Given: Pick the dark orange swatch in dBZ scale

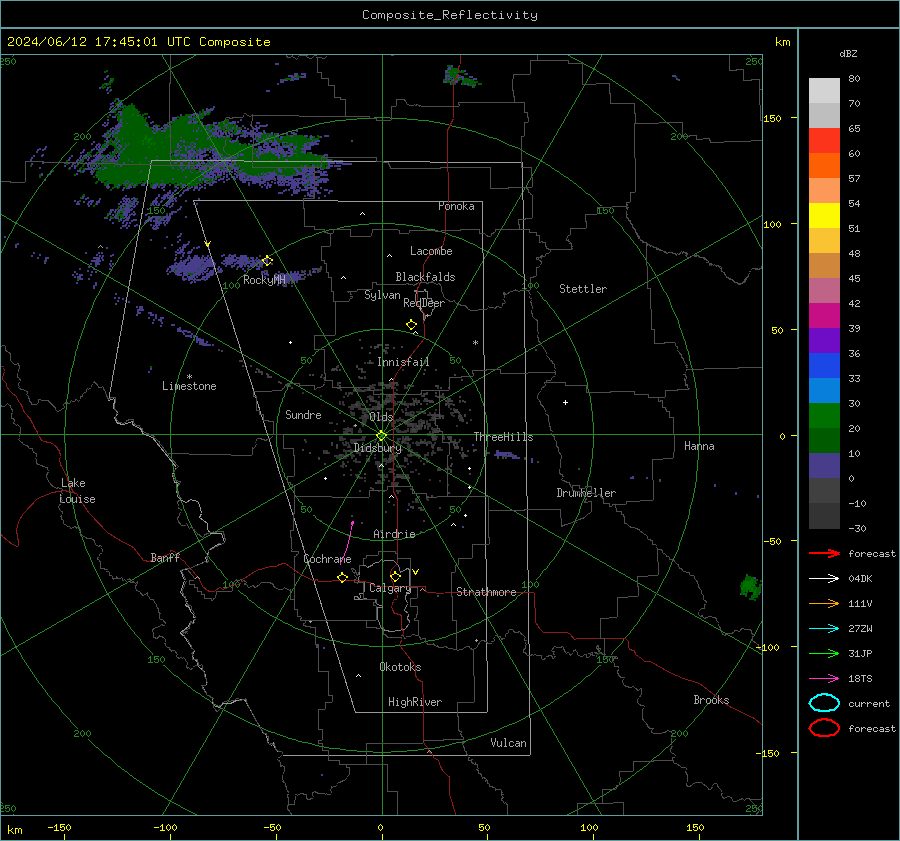Looking at the screenshot, I should pos(824,166).
